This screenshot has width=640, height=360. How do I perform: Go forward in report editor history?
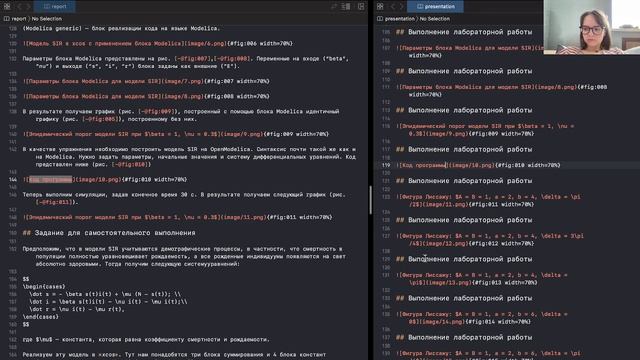[28, 6]
